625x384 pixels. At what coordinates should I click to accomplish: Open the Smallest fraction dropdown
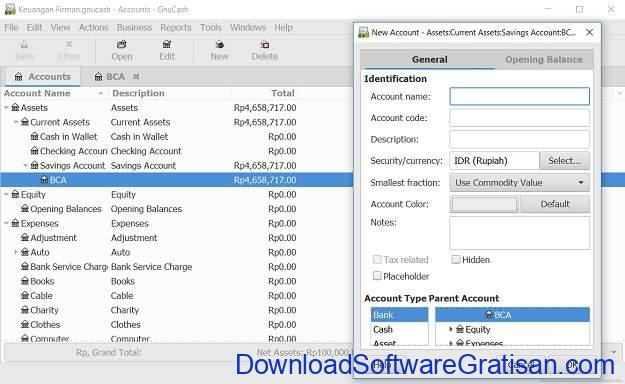pyautogui.click(x=519, y=183)
